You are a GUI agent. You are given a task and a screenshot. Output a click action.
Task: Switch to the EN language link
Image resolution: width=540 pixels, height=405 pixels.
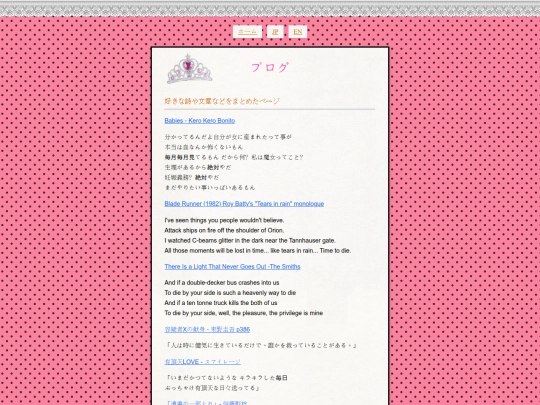(x=298, y=32)
